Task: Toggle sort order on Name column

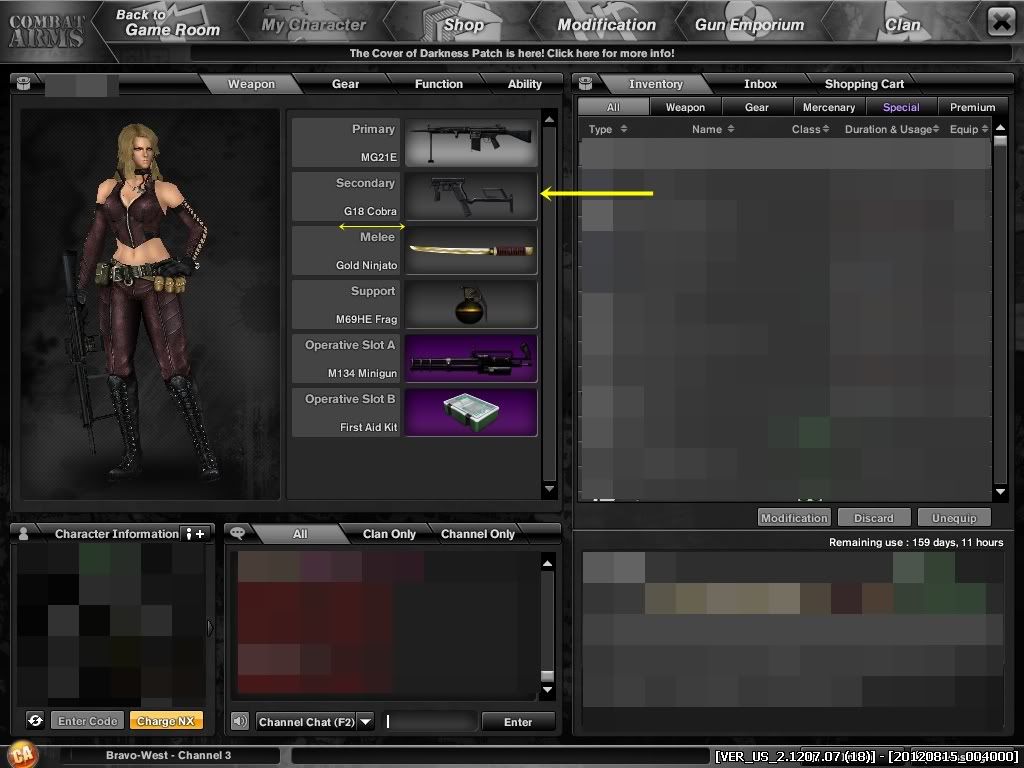Action: tap(731, 129)
